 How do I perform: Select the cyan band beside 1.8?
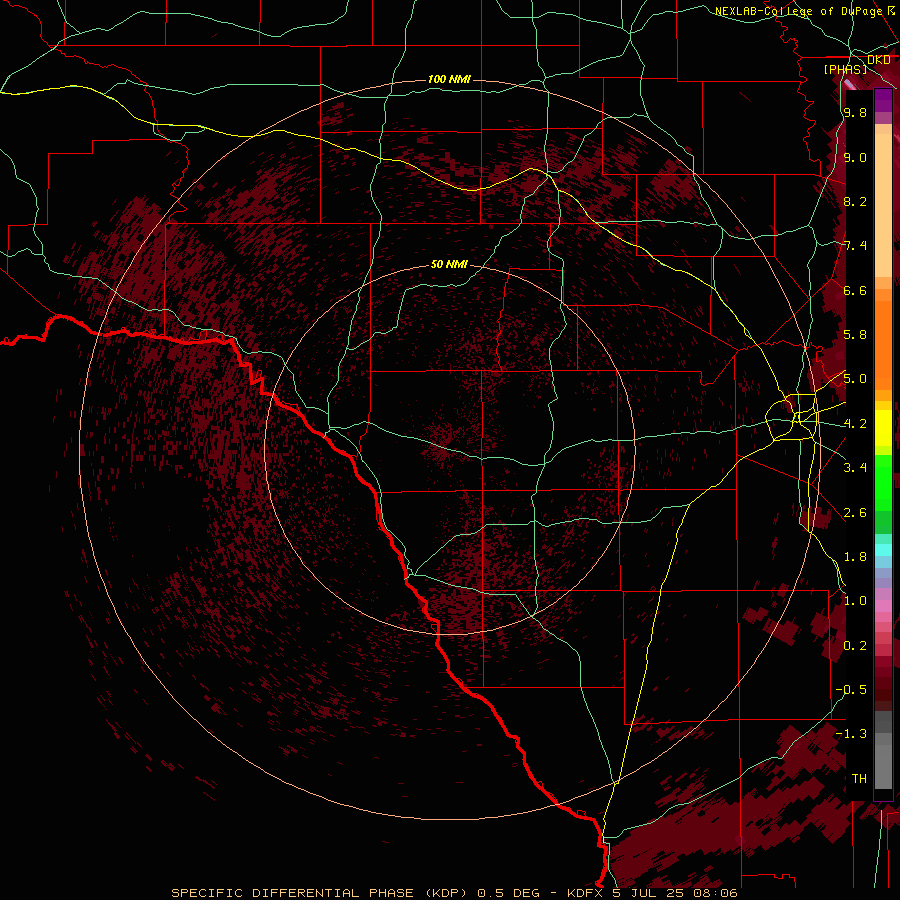tap(883, 550)
